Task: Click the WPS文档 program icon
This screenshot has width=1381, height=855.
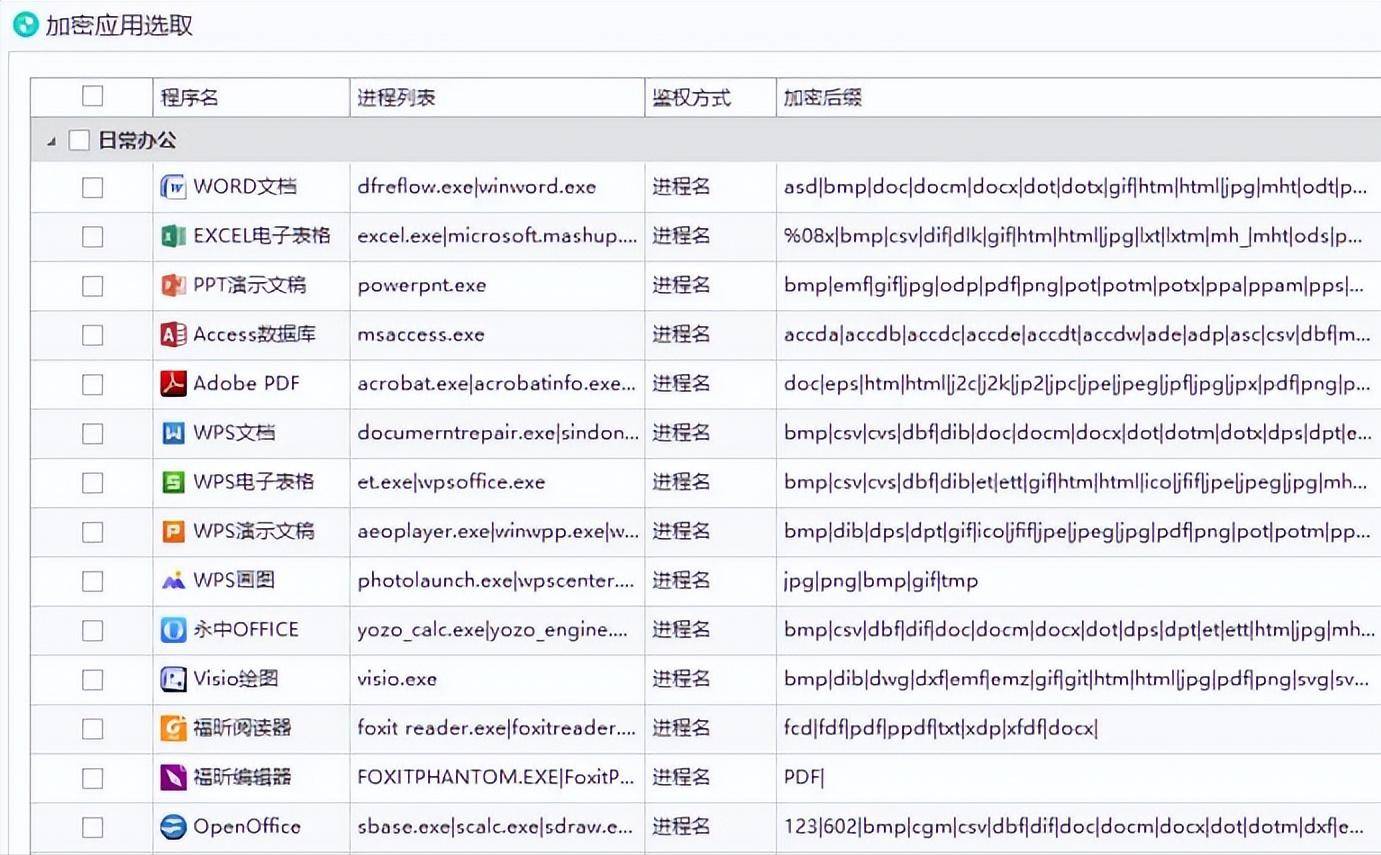Action: point(173,433)
